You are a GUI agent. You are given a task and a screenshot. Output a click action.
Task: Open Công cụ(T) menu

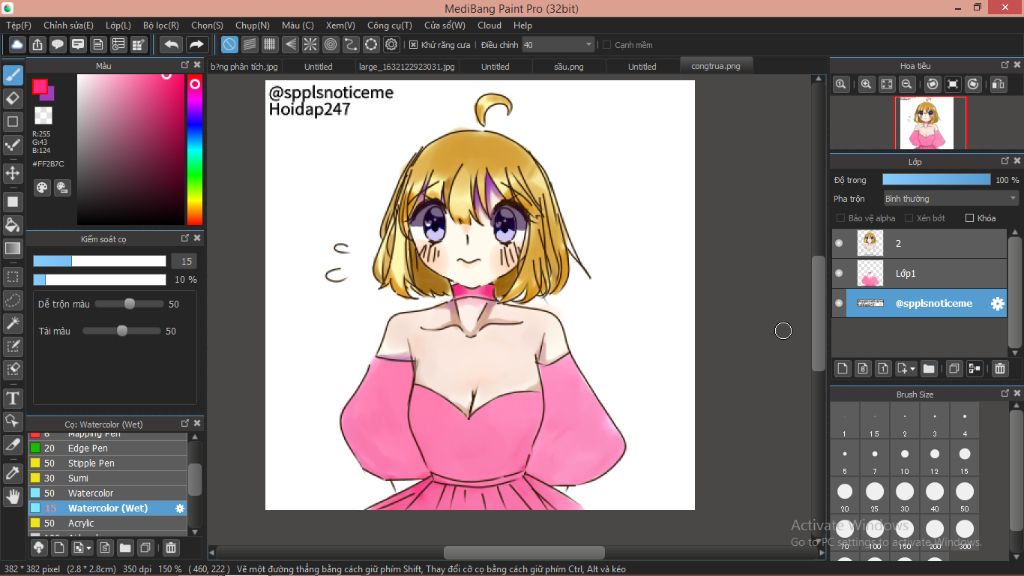coord(389,25)
